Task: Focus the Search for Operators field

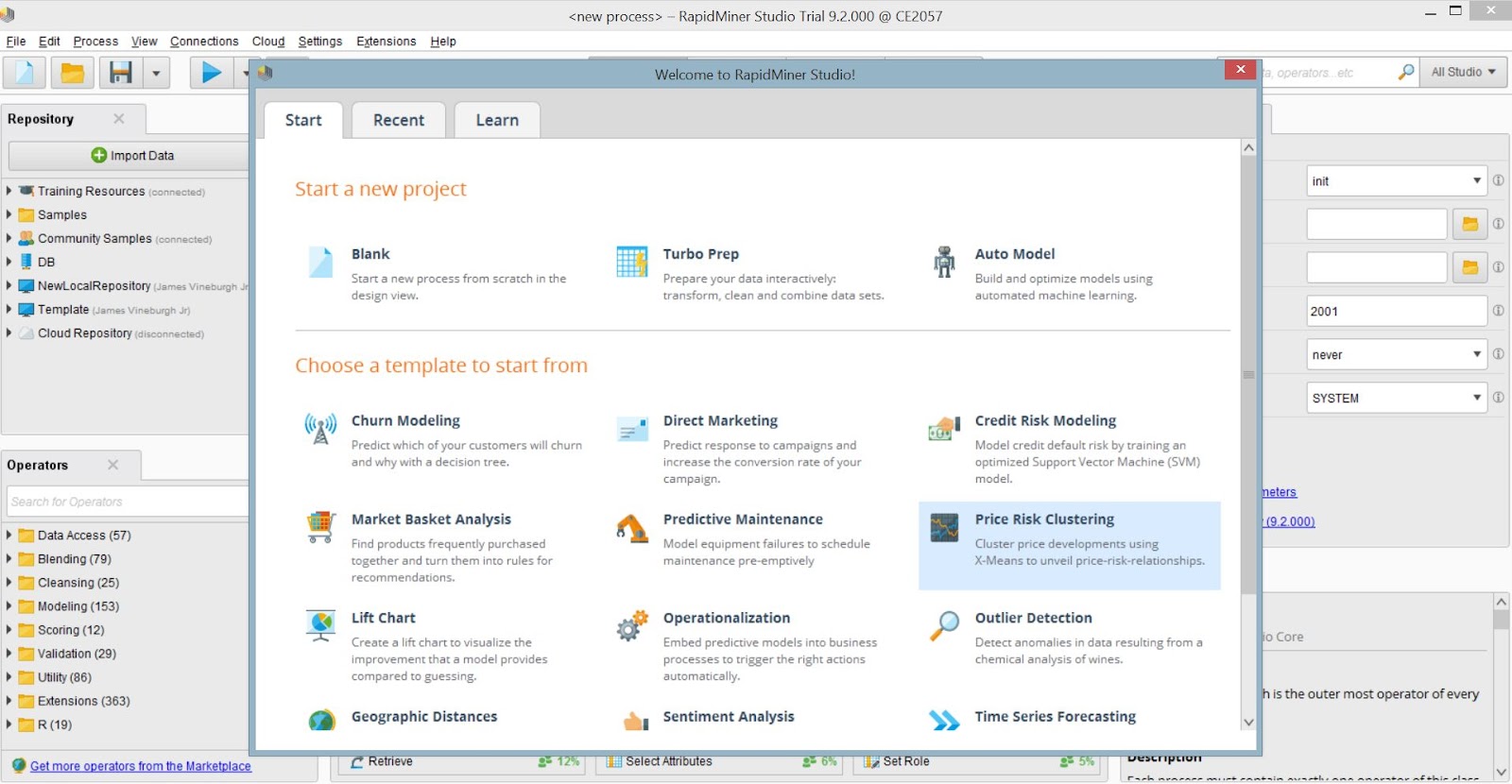Action: point(129,502)
